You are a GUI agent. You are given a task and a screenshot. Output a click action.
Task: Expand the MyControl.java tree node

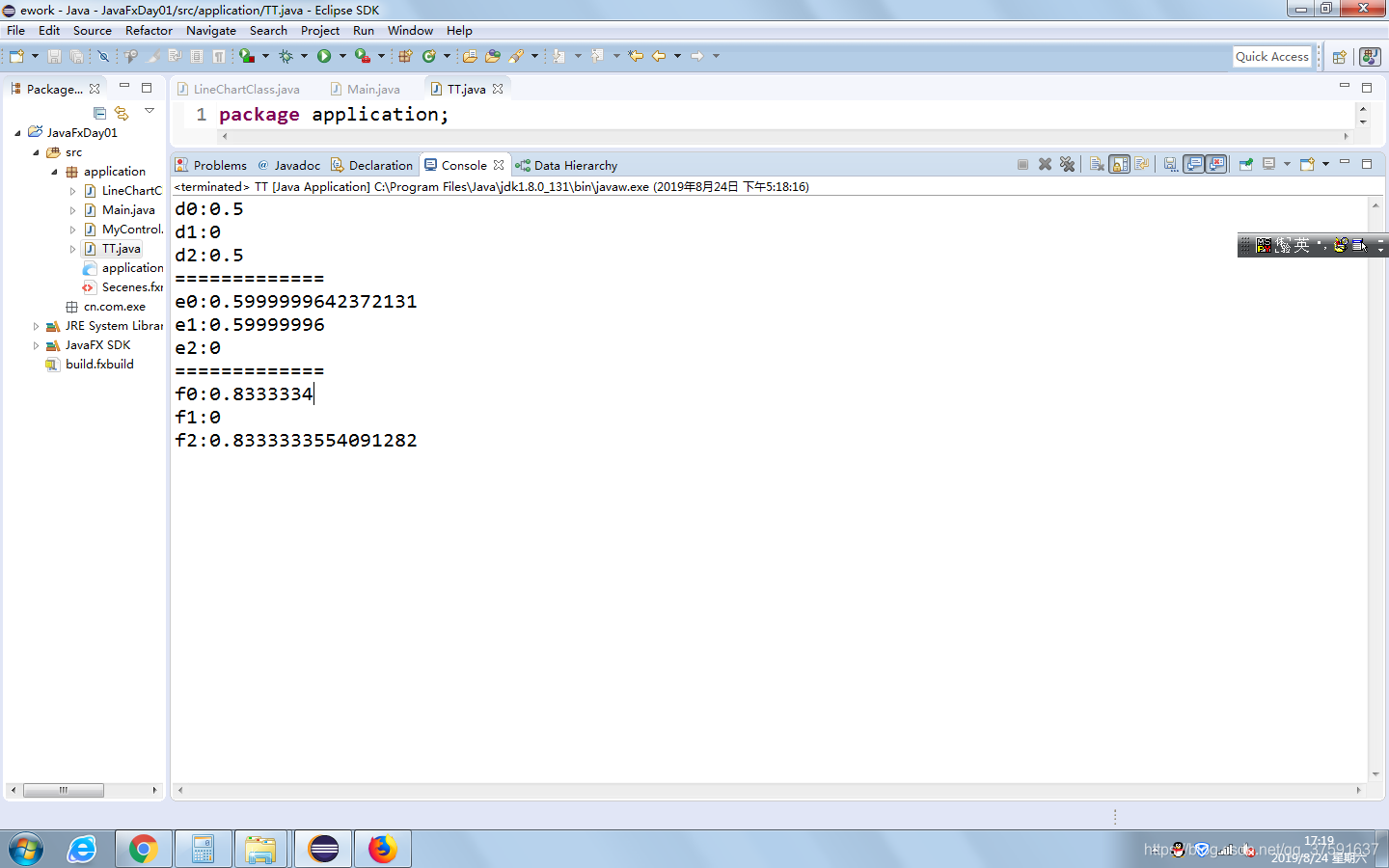72,229
